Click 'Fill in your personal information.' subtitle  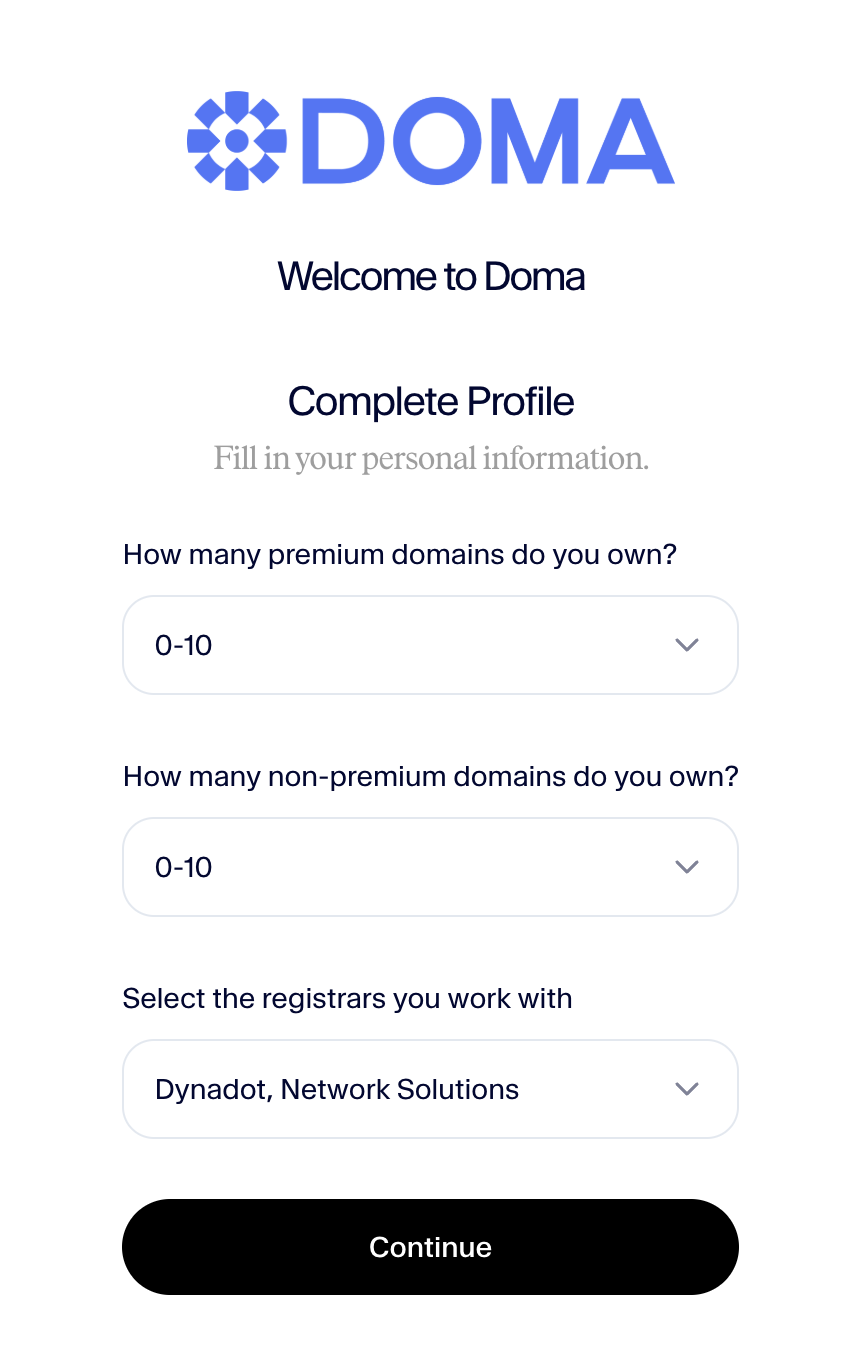tap(431, 459)
